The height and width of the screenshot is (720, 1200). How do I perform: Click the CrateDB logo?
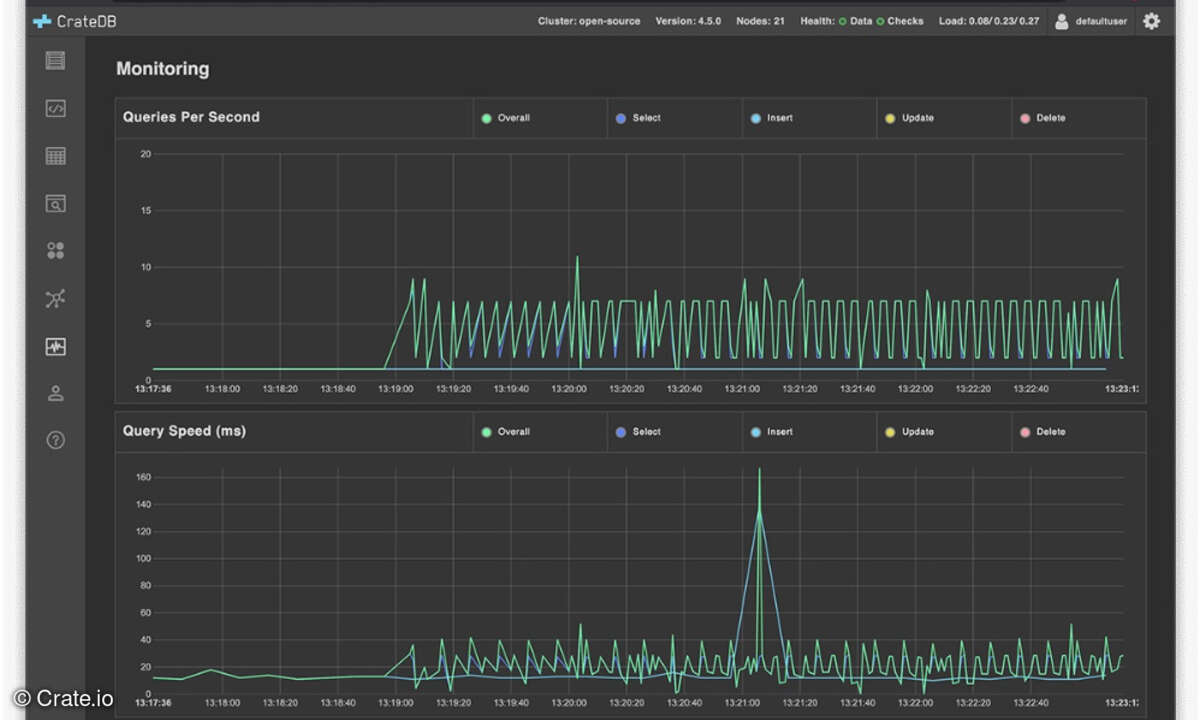(75, 20)
